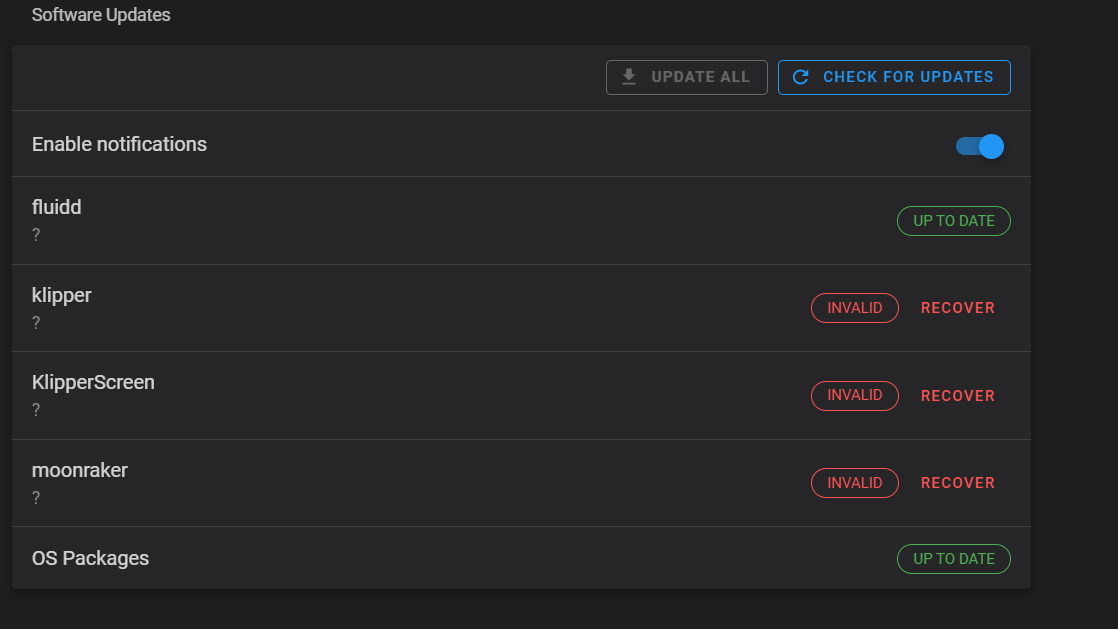Click the INVALID badge next to klipper
Image resolution: width=1118 pixels, height=629 pixels.
[854, 307]
